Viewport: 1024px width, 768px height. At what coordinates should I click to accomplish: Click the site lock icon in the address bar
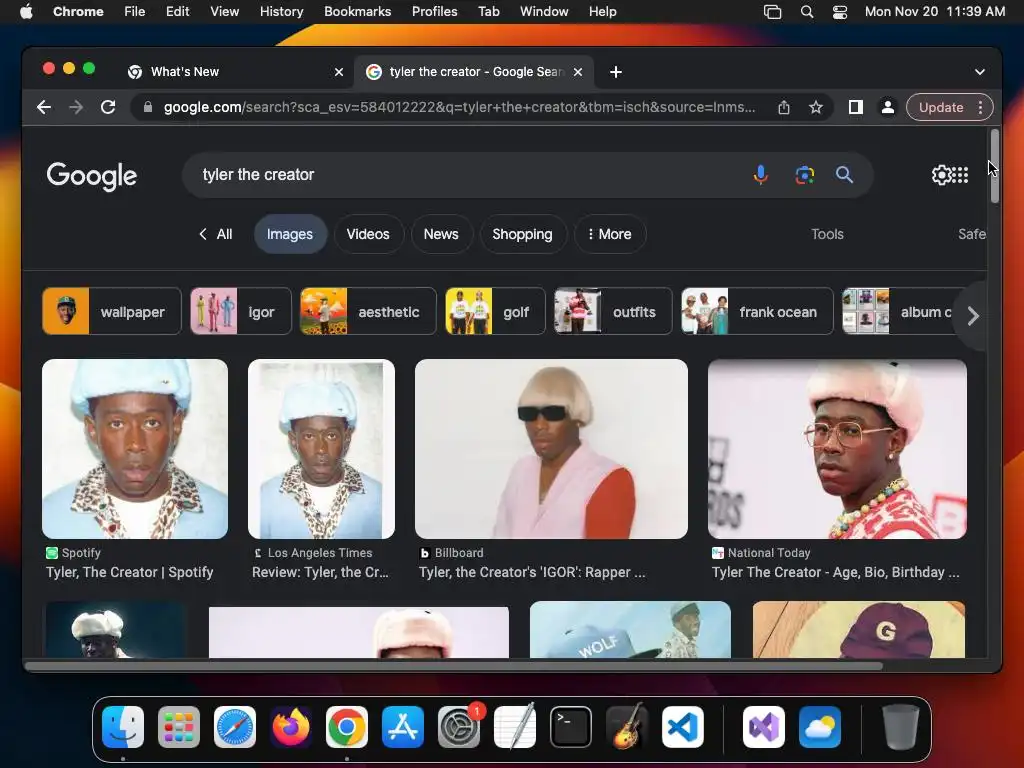point(148,107)
